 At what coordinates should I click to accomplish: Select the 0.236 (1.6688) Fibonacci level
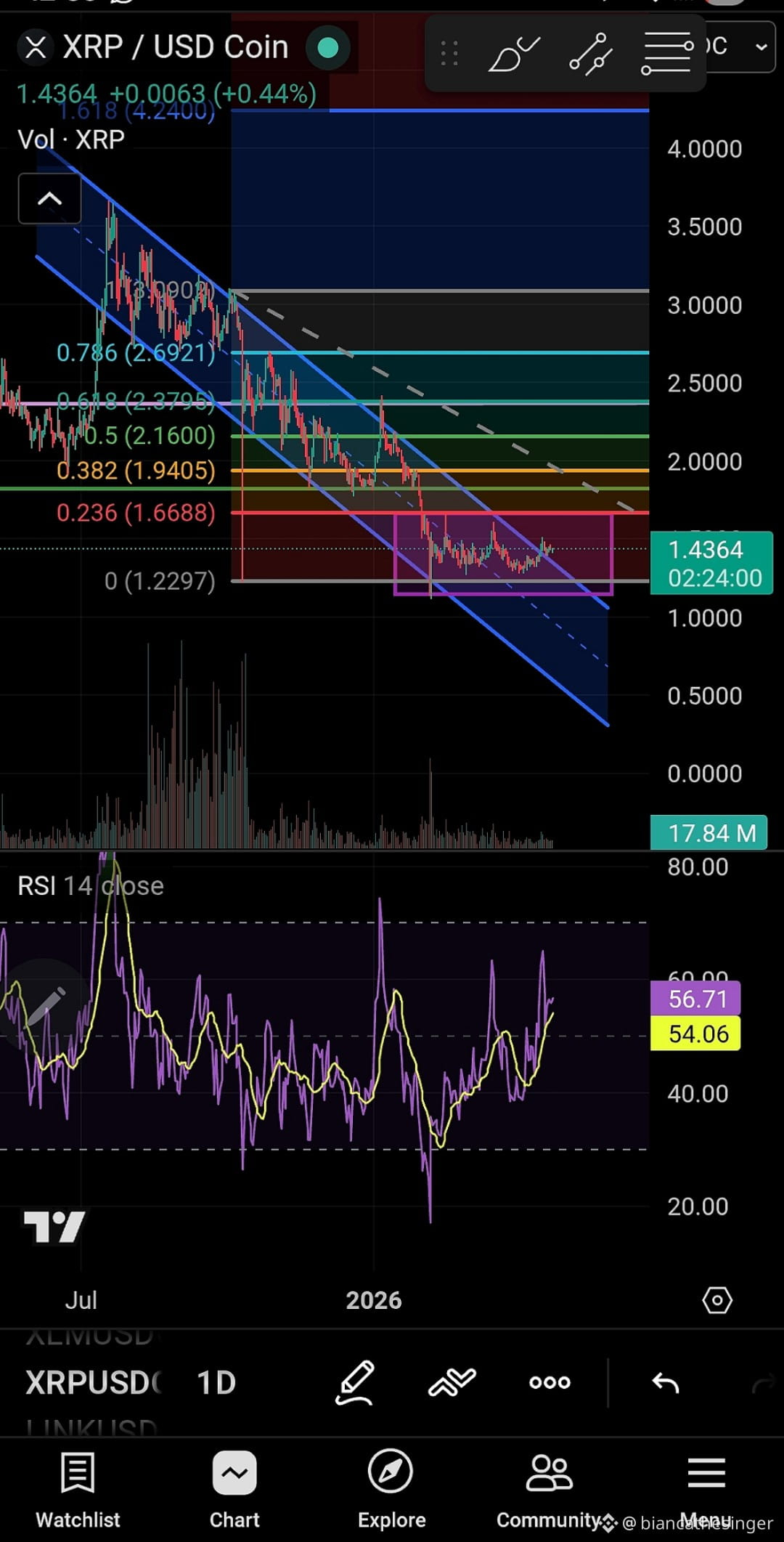(136, 512)
